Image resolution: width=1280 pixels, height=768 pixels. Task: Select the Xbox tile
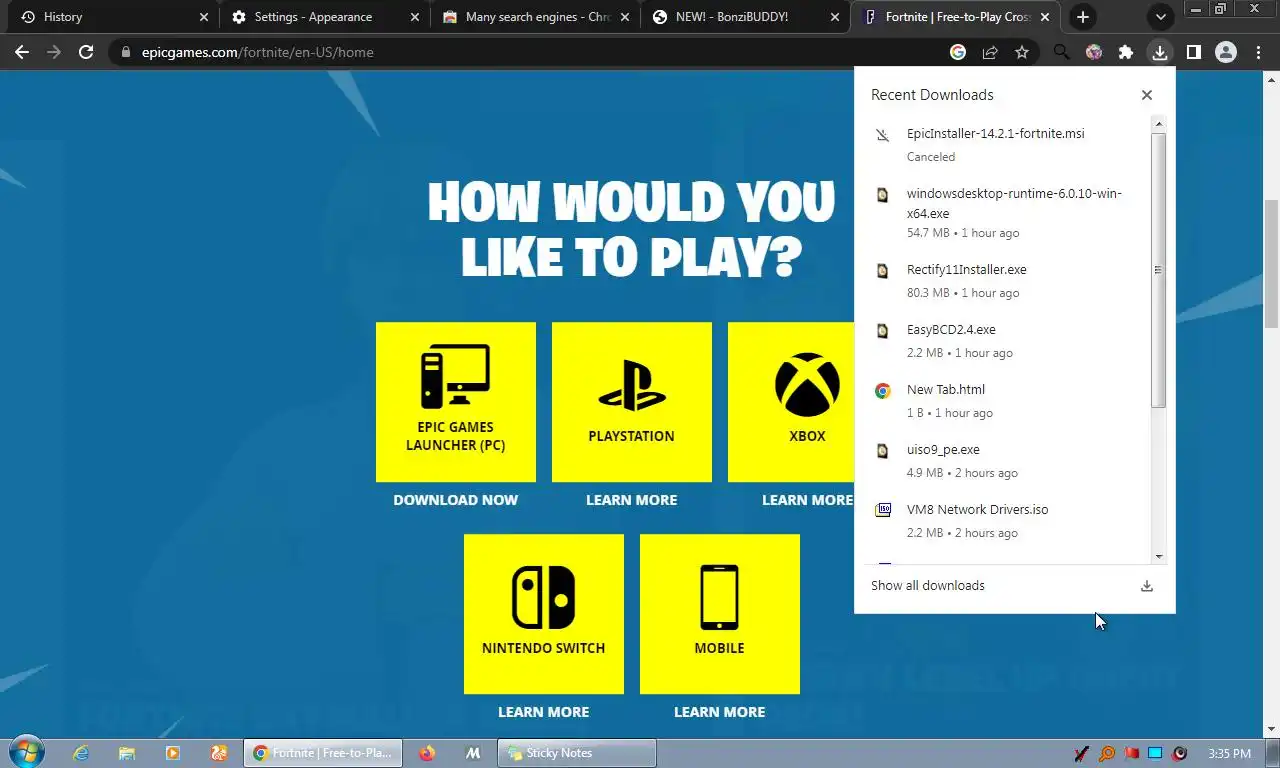point(791,402)
